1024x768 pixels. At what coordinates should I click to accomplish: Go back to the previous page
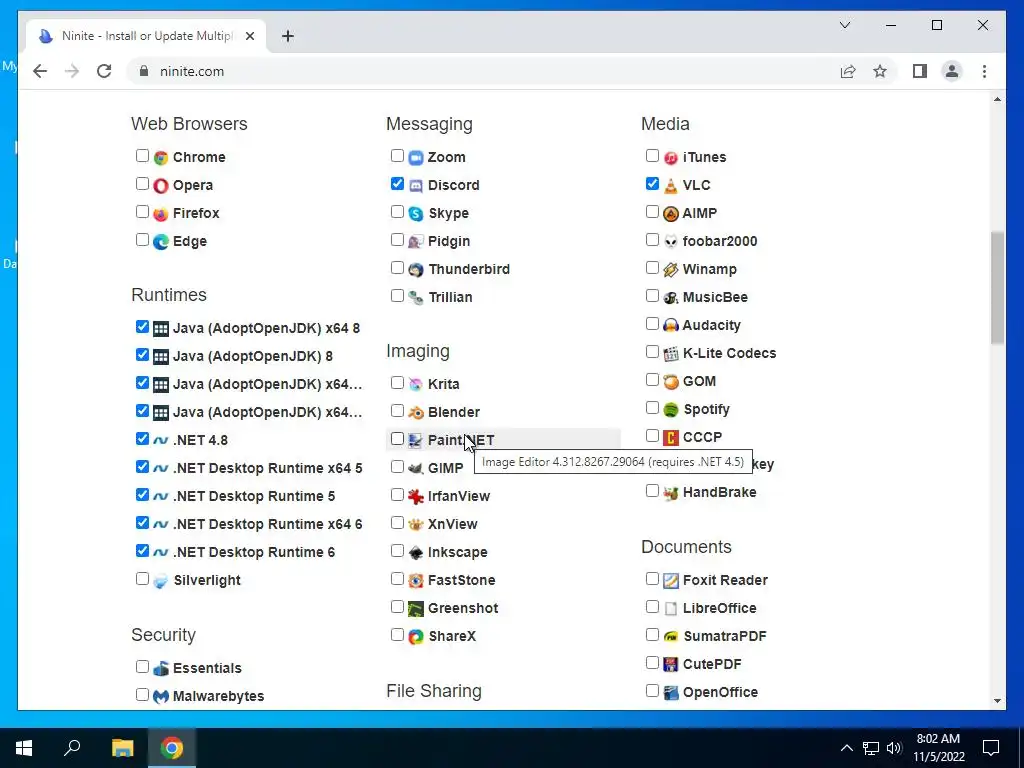(40, 71)
